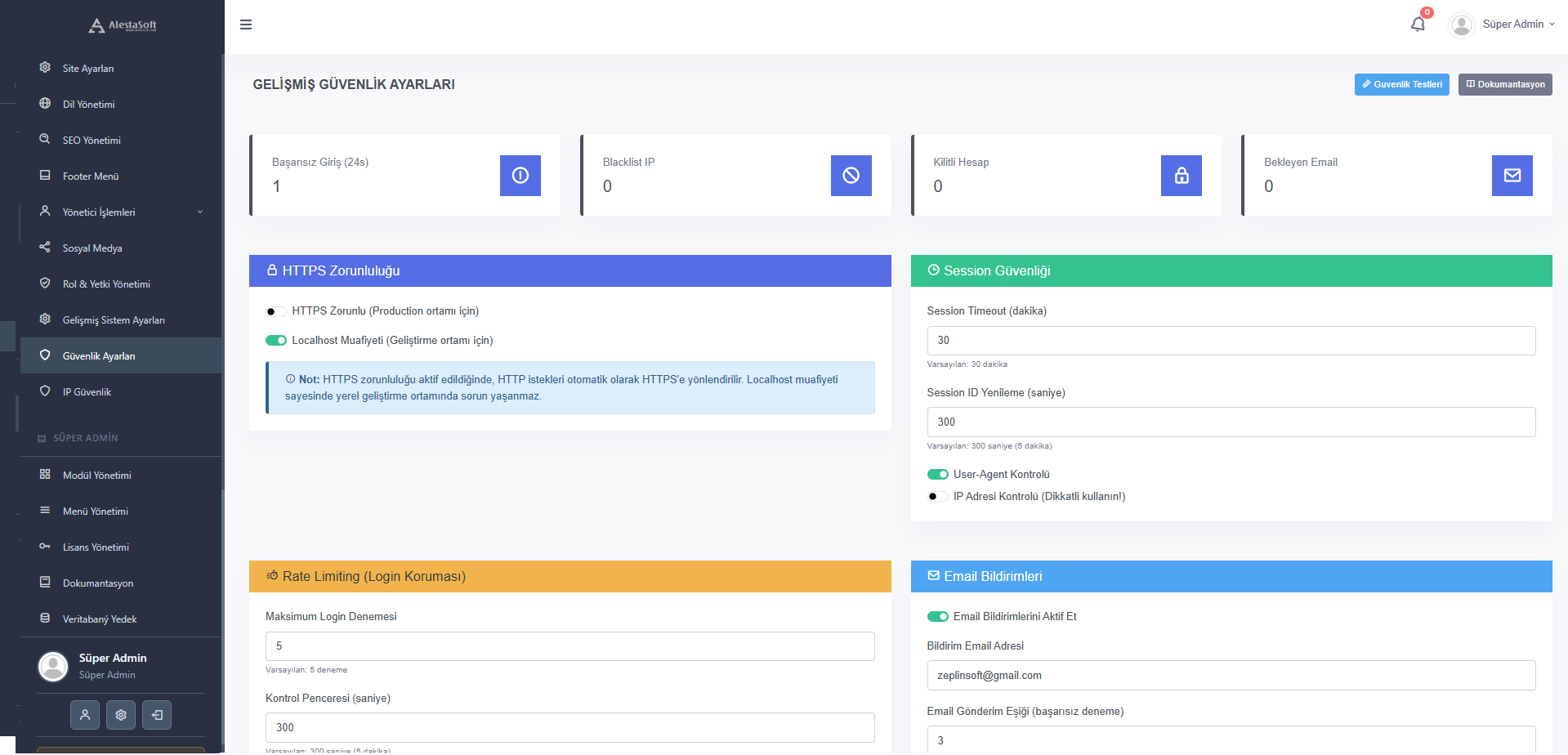Click the Kilitli Hesap lock icon

point(1181,176)
